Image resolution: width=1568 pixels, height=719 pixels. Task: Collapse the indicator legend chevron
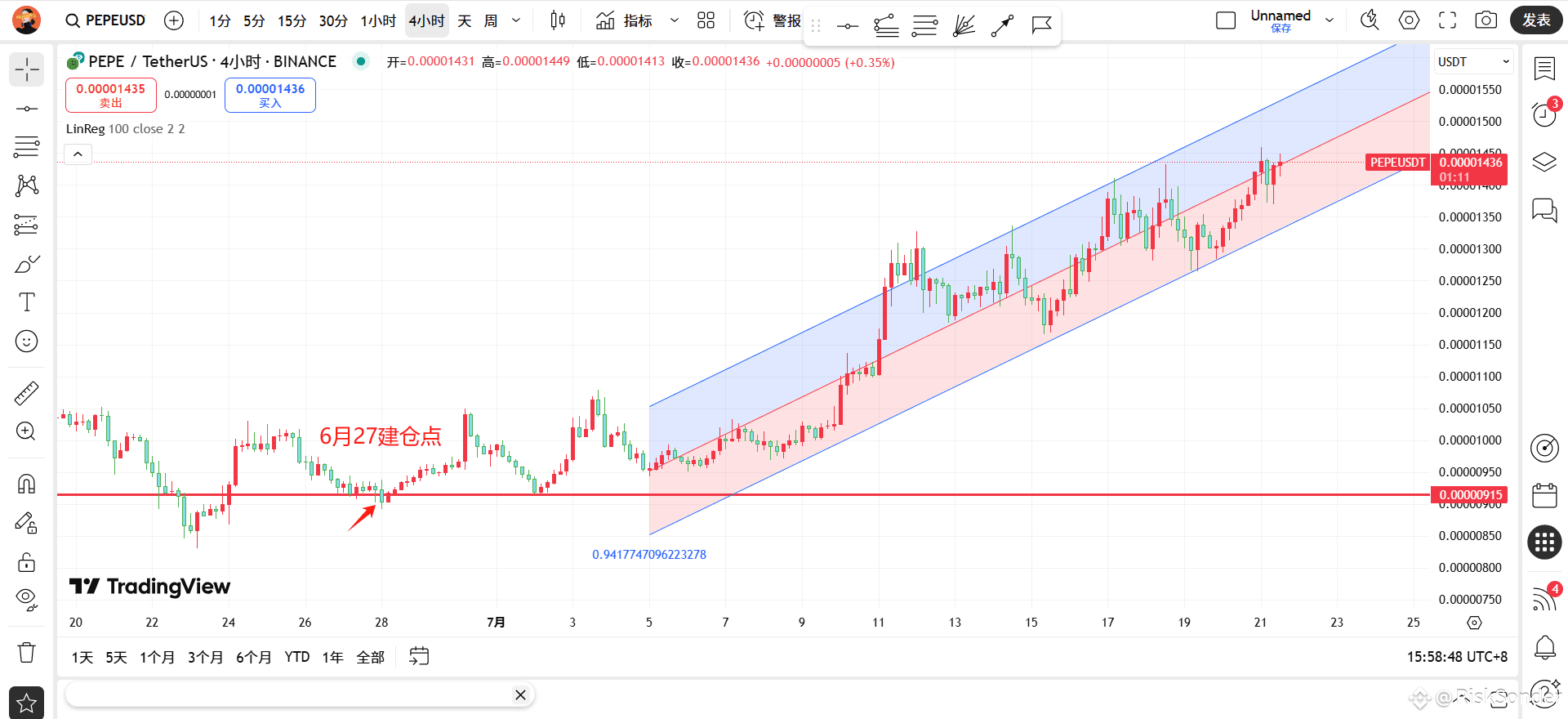[x=78, y=154]
